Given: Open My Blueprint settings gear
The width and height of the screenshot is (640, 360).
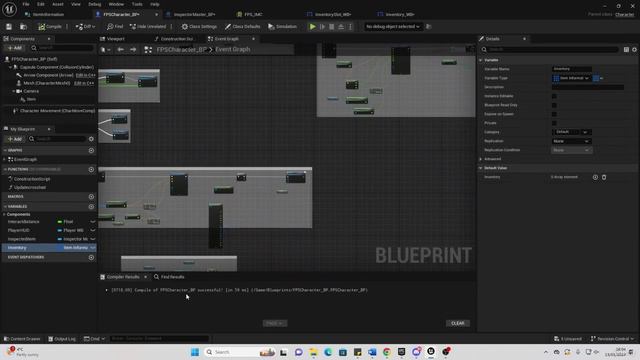Looking at the screenshot, I should pyautogui.click(x=91, y=139).
